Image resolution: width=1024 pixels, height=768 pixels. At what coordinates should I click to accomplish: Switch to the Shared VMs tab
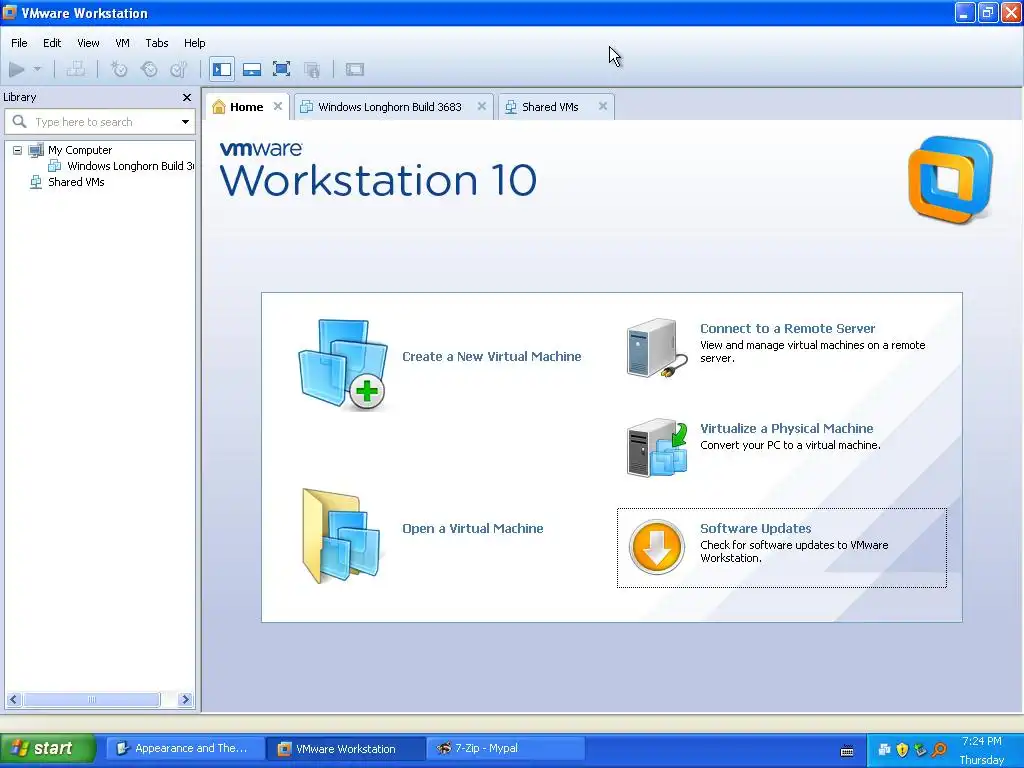(550, 107)
